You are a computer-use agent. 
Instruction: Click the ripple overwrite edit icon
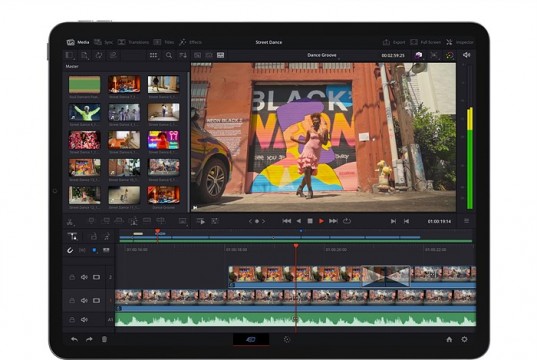pyautogui.click(x=119, y=221)
